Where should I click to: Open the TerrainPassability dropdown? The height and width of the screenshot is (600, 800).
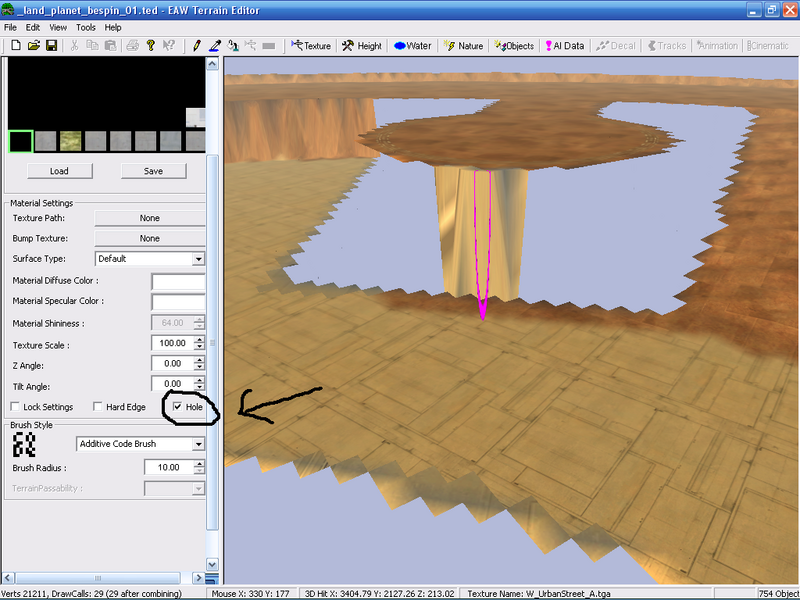tap(198, 489)
